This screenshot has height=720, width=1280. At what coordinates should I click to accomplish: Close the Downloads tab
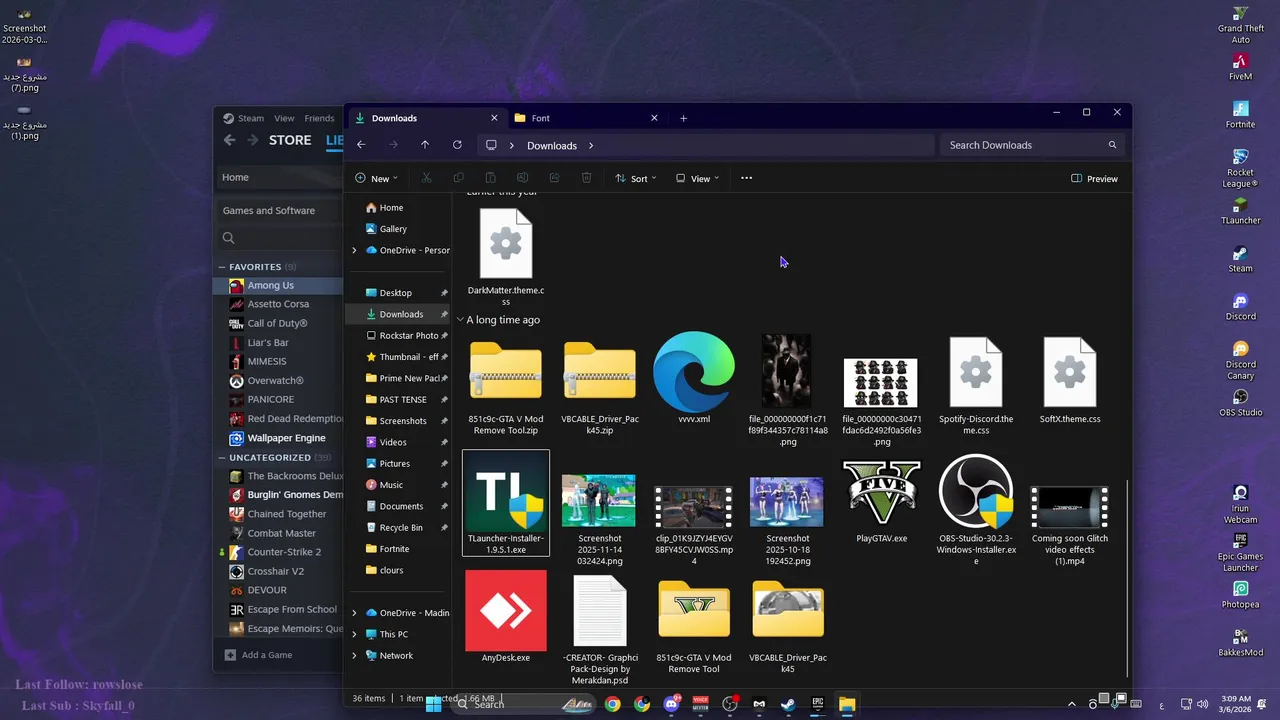[494, 118]
